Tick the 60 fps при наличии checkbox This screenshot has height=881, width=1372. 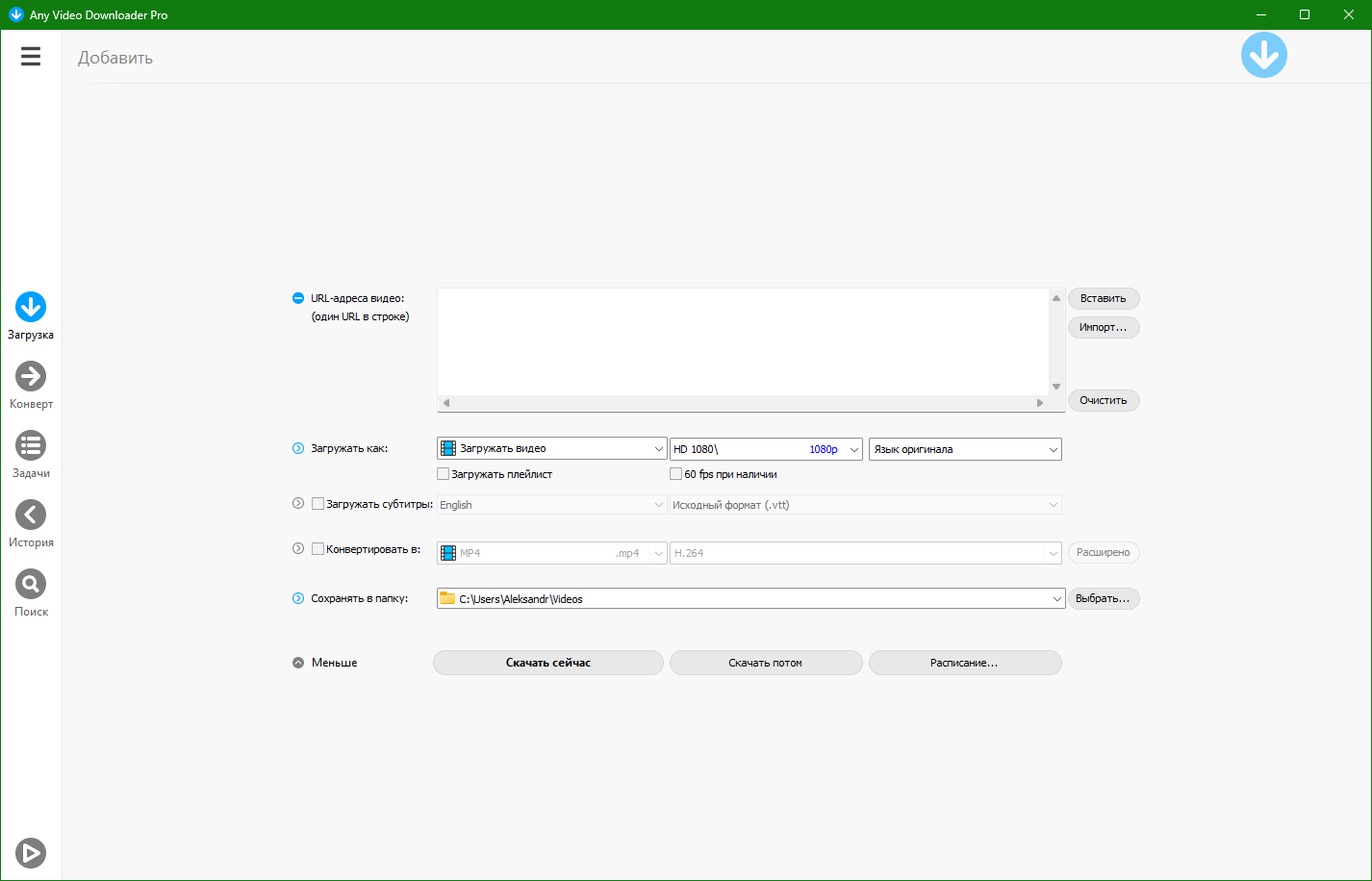click(x=676, y=474)
